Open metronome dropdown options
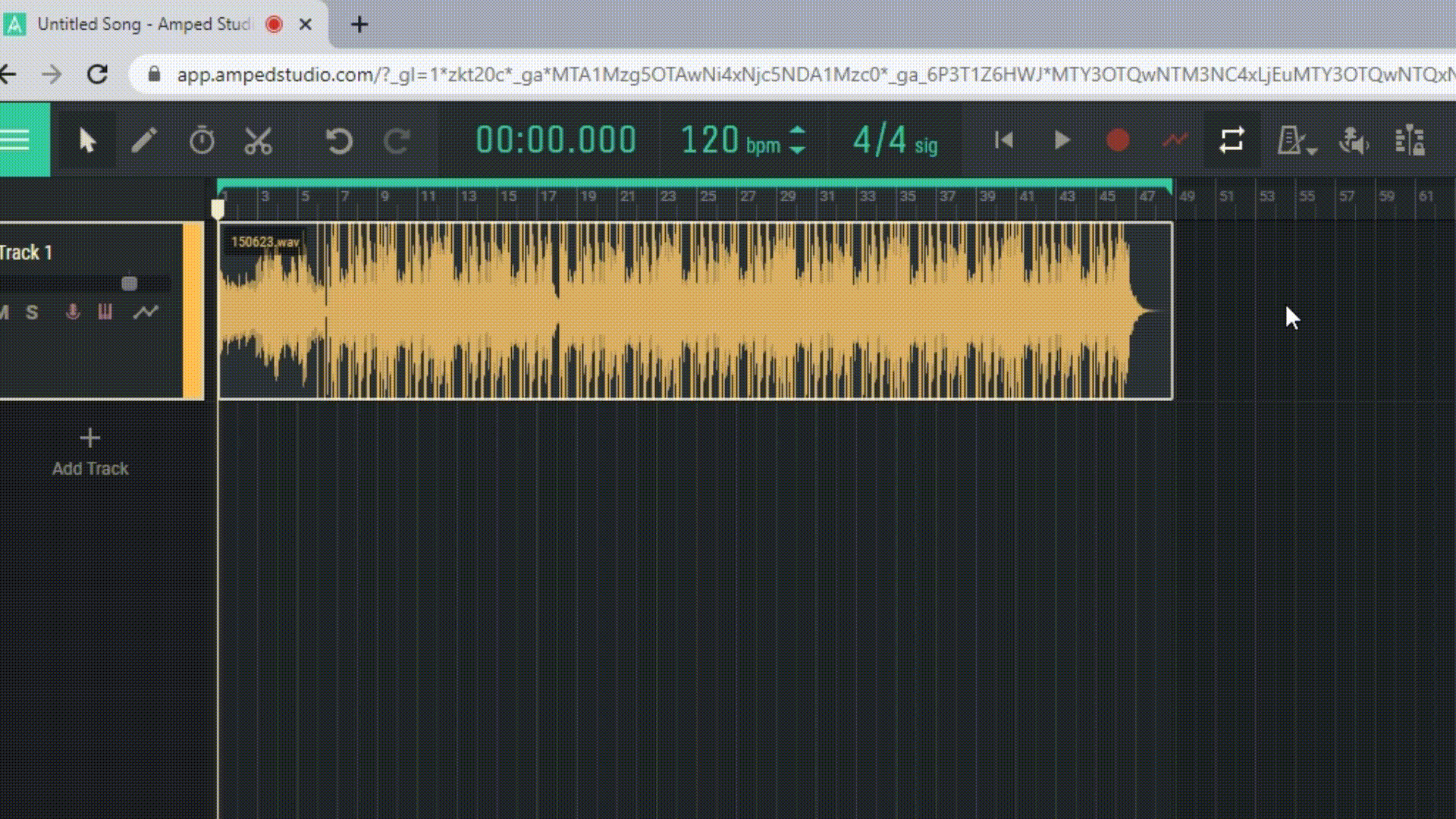 tap(1312, 150)
